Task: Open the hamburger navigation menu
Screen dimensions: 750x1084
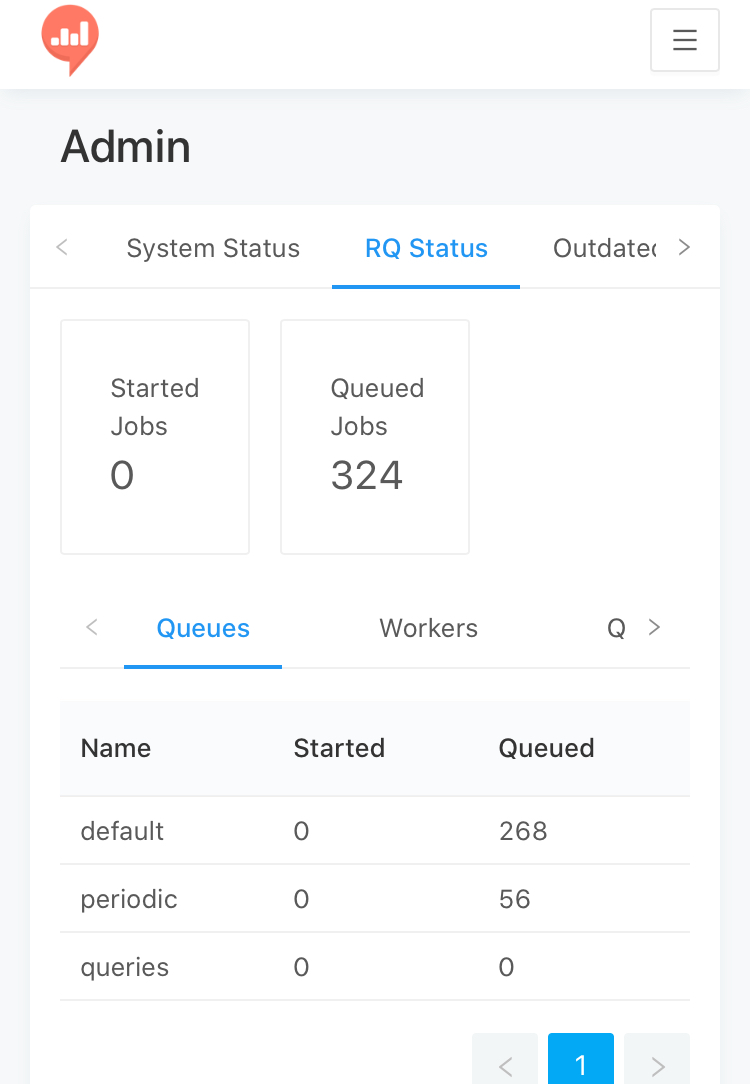Action: (x=684, y=40)
